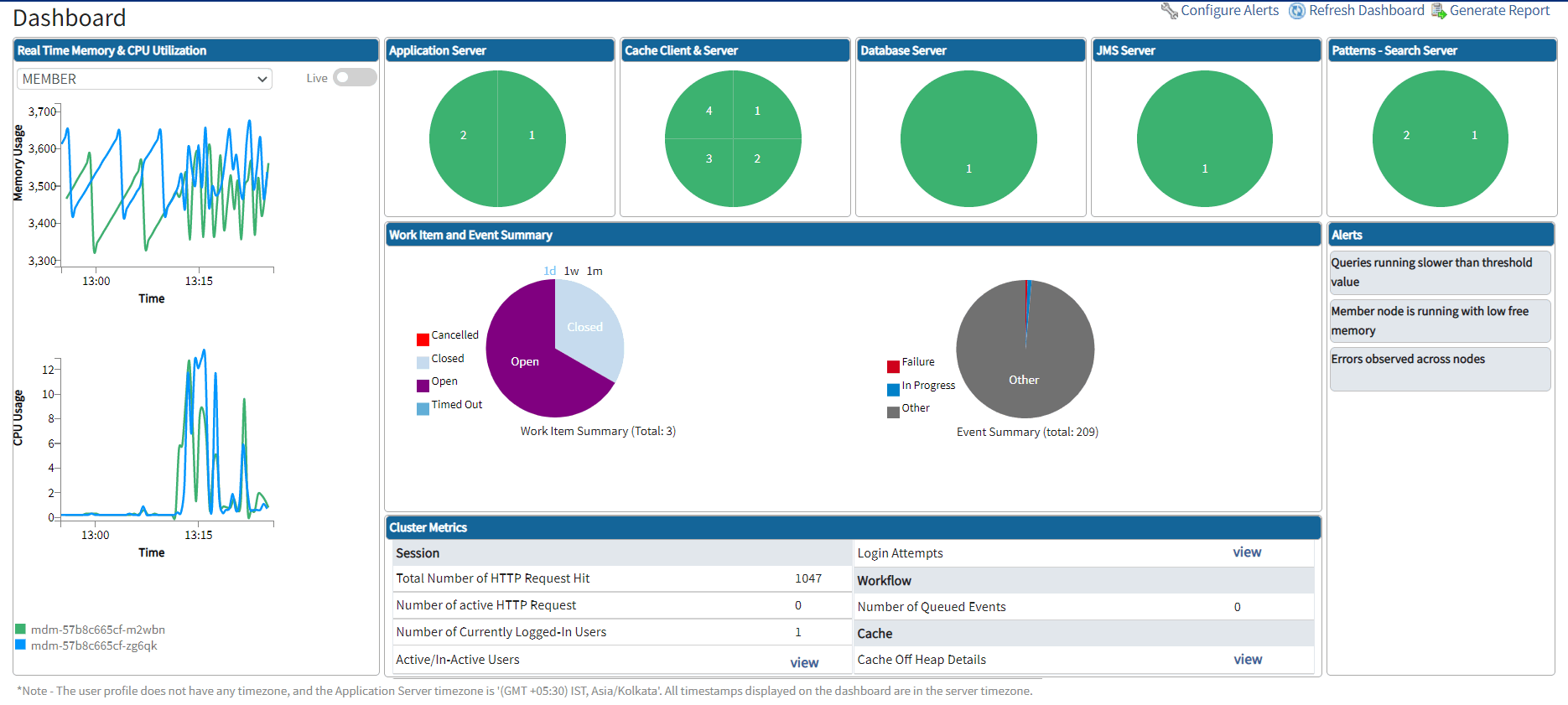Image resolution: width=1568 pixels, height=705 pixels.
Task: Open the MEMBER node type dropdown
Action: point(144,79)
